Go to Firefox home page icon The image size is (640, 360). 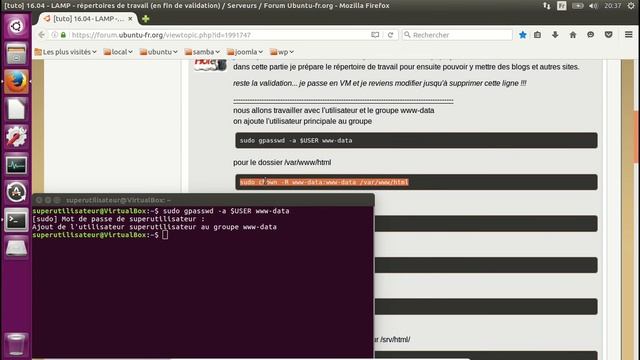pyautogui.click(x=573, y=35)
